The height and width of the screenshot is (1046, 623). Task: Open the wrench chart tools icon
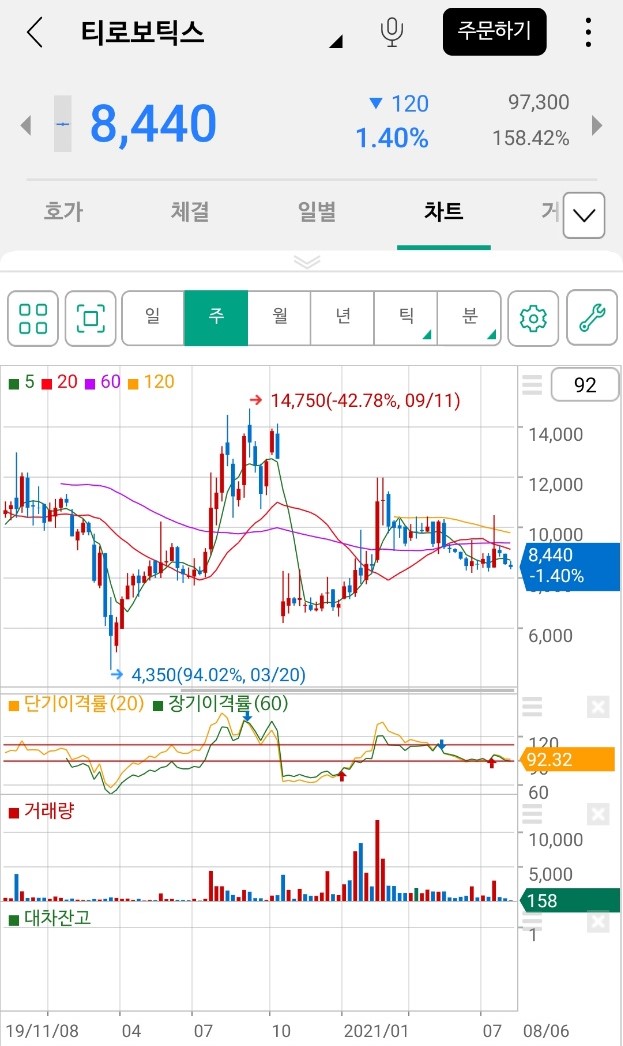(x=592, y=318)
